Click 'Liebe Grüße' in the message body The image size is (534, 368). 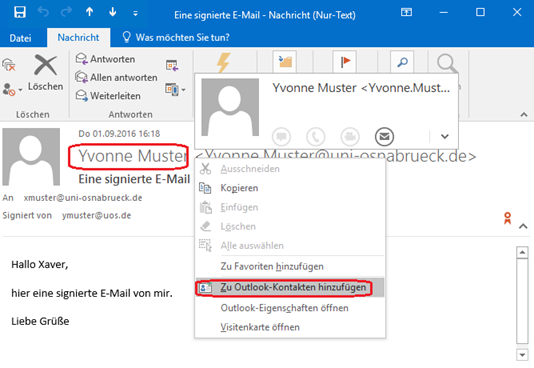[40, 321]
